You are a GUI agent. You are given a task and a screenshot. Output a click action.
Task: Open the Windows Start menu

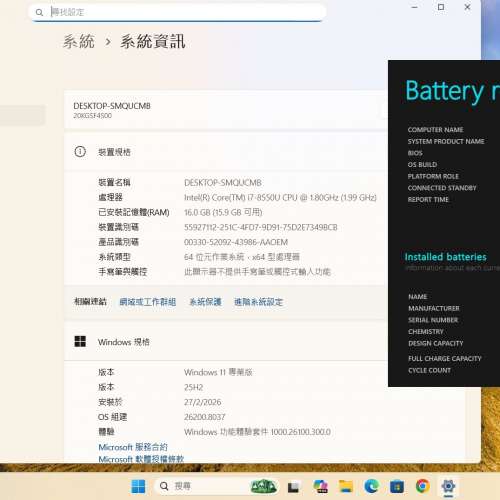coord(138,486)
